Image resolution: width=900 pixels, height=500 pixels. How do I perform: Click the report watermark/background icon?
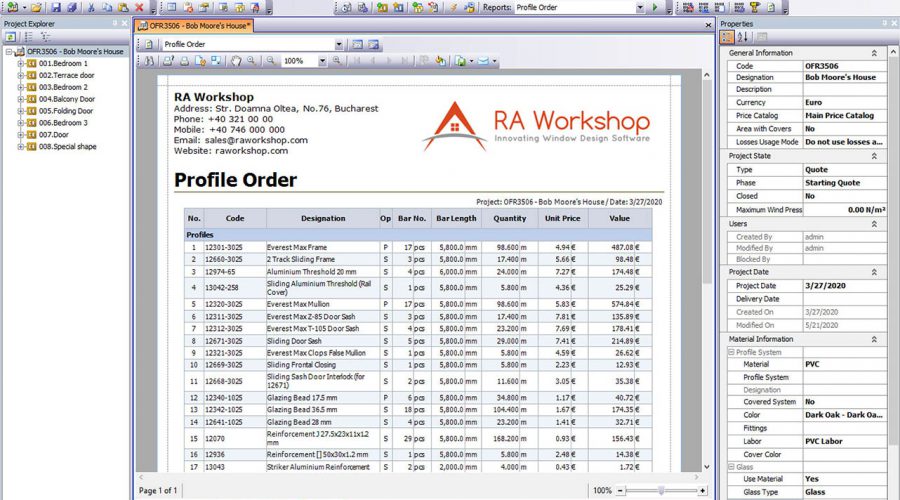tap(440, 60)
